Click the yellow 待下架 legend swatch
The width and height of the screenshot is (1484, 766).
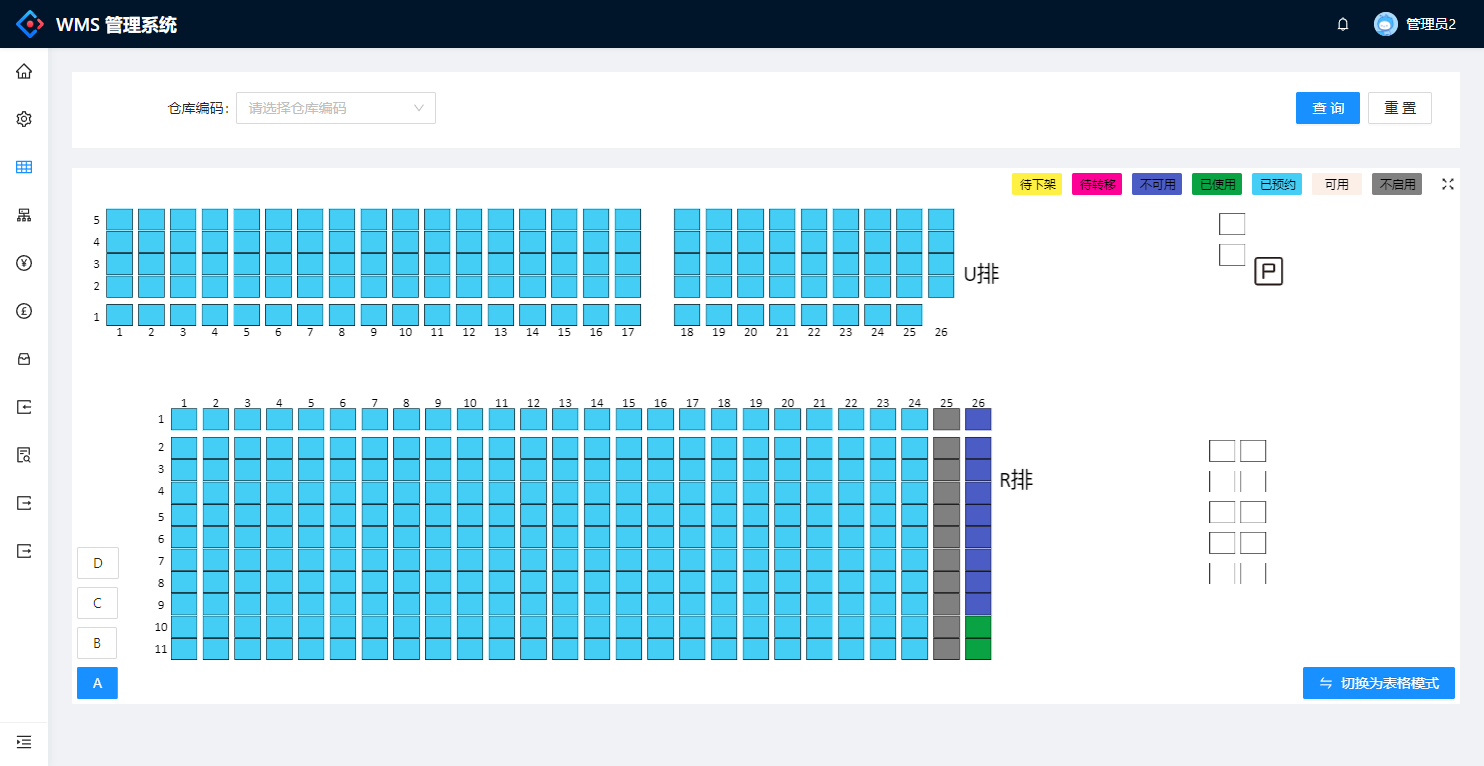pos(1037,184)
